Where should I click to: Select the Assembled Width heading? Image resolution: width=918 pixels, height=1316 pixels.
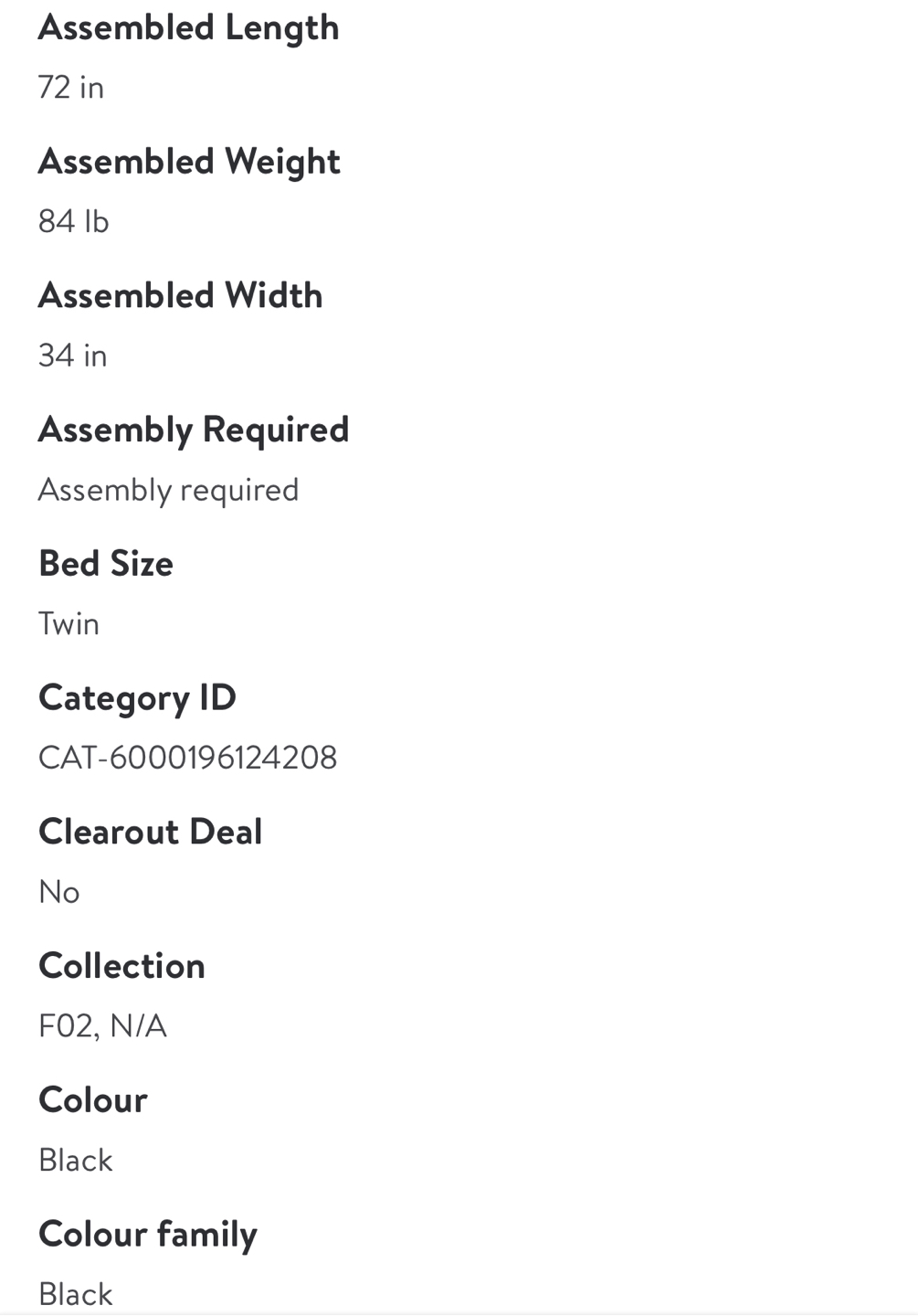point(181,295)
